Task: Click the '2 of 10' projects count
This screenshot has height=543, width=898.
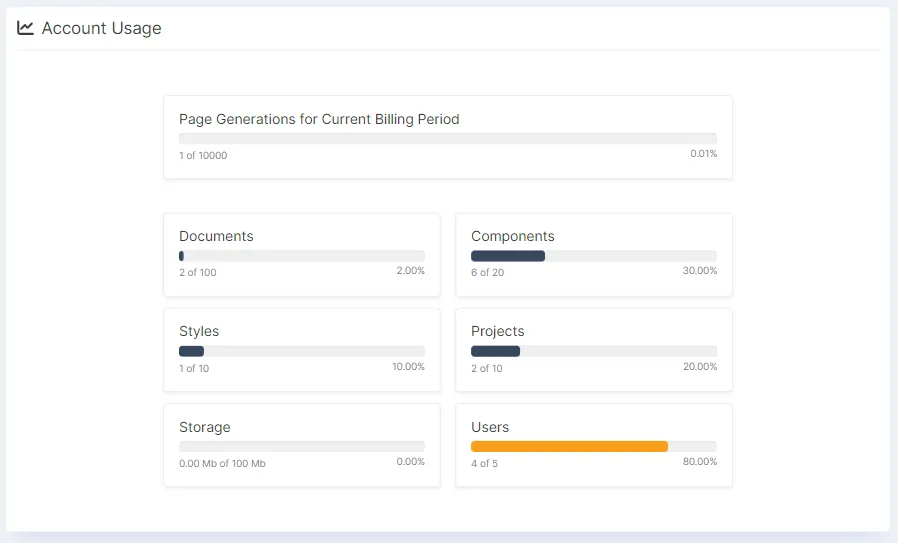Action: click(487, 368)
